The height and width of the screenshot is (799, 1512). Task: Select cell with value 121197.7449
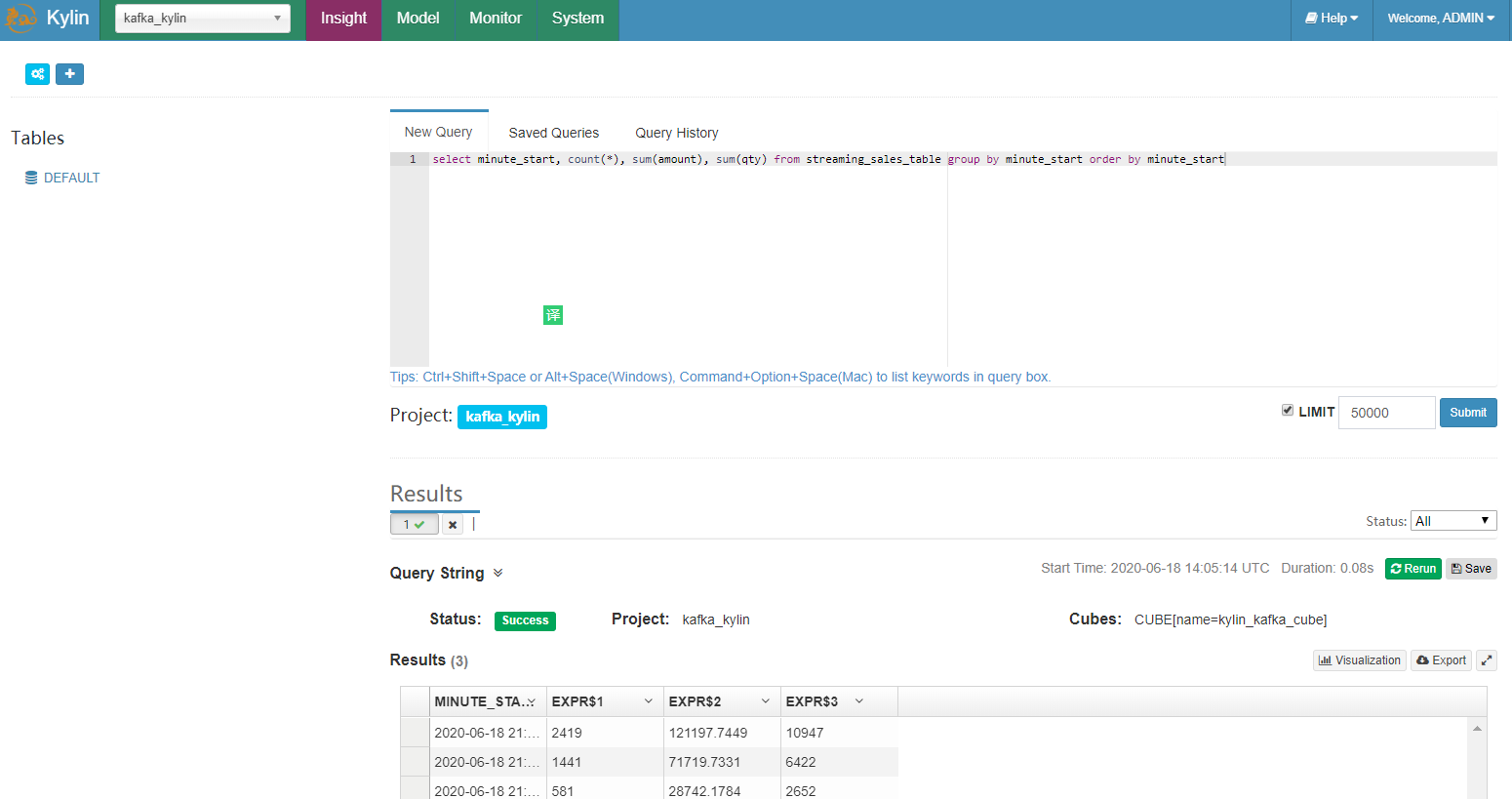coord(722,733)
